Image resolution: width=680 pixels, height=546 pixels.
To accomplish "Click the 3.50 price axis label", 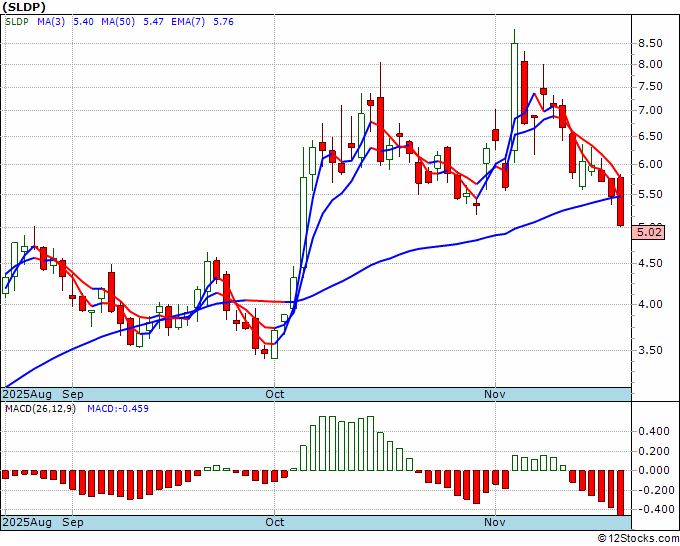I will [650, 350].
